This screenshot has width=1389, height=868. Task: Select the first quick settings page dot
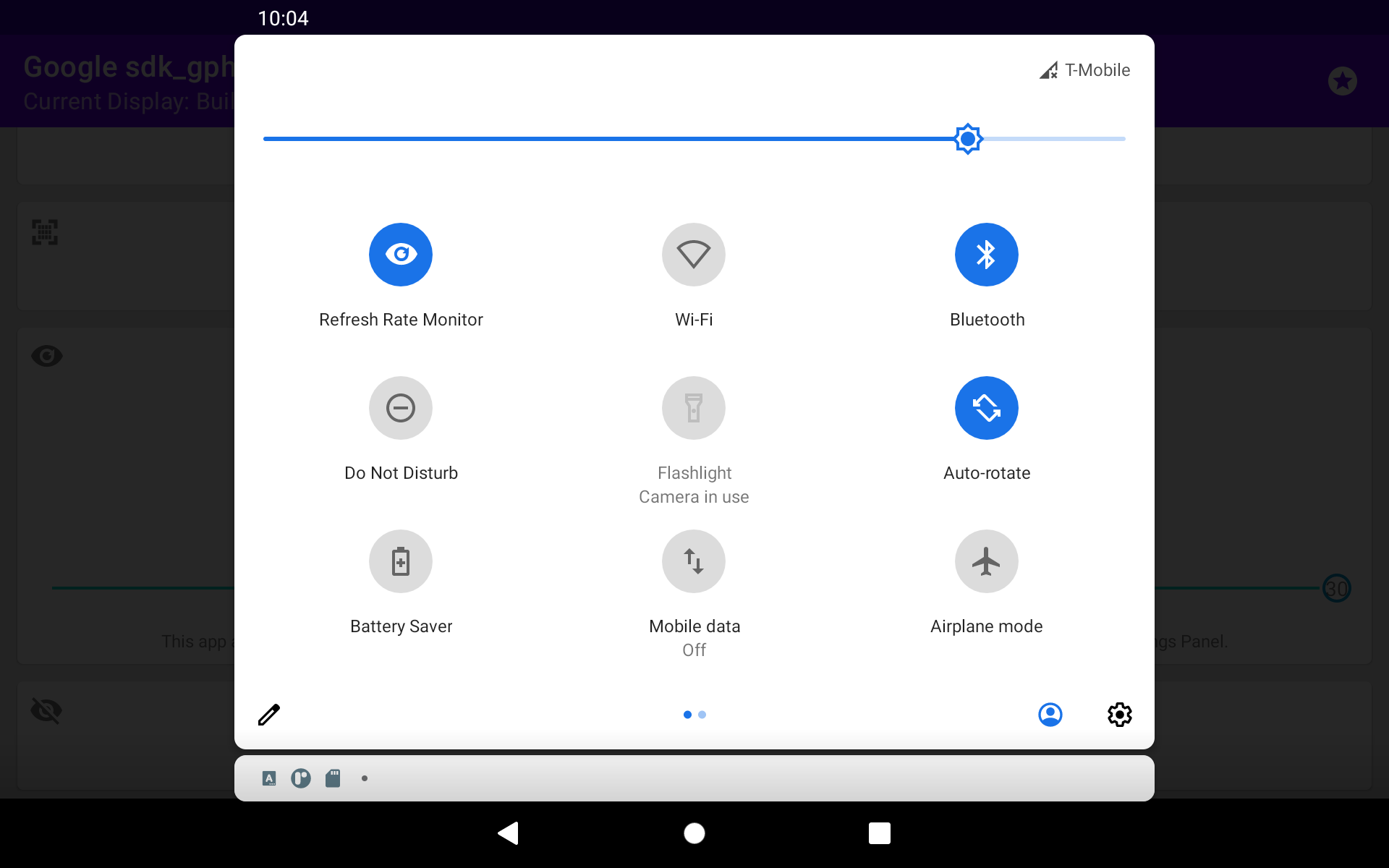tap(687, 715)
